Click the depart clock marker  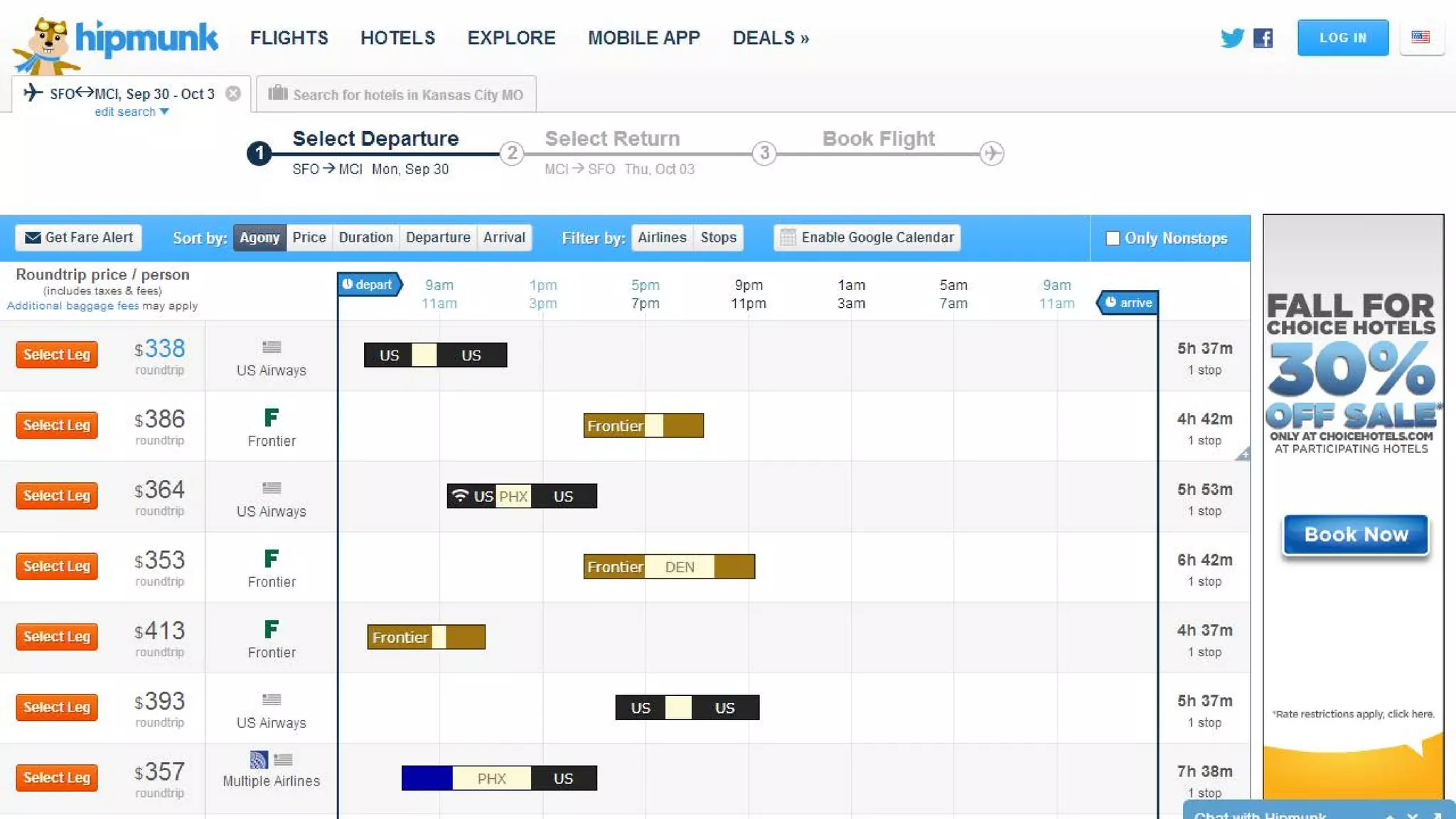click(x=368, y=284)
